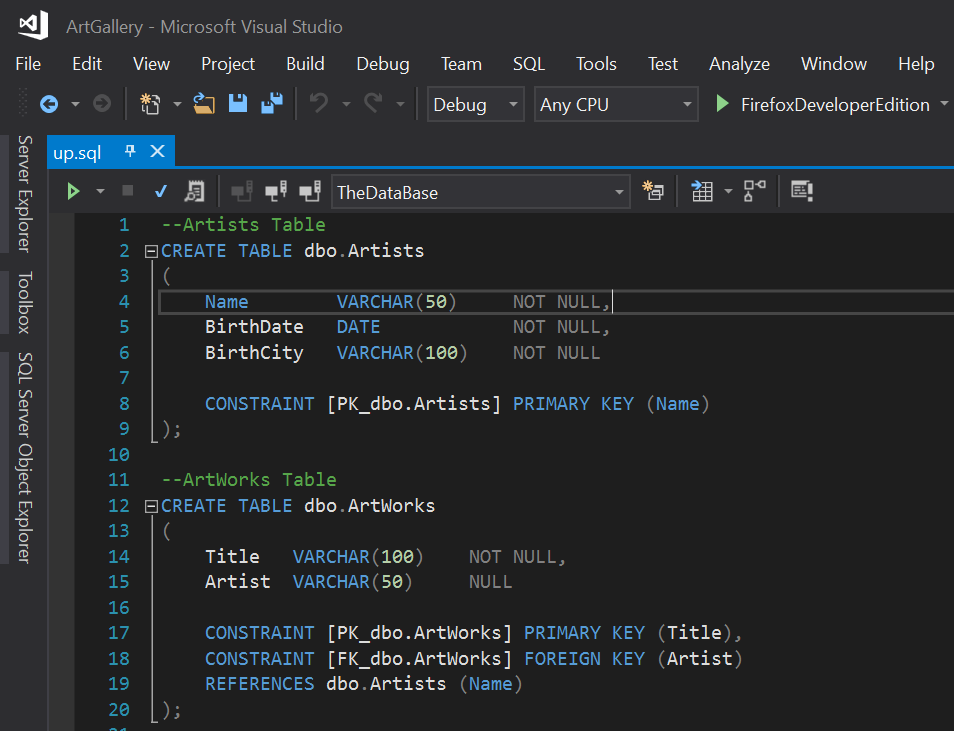Screen dimensions: 954x731
Task: Open the Toolbox side tab
Action: pos(24,303)
